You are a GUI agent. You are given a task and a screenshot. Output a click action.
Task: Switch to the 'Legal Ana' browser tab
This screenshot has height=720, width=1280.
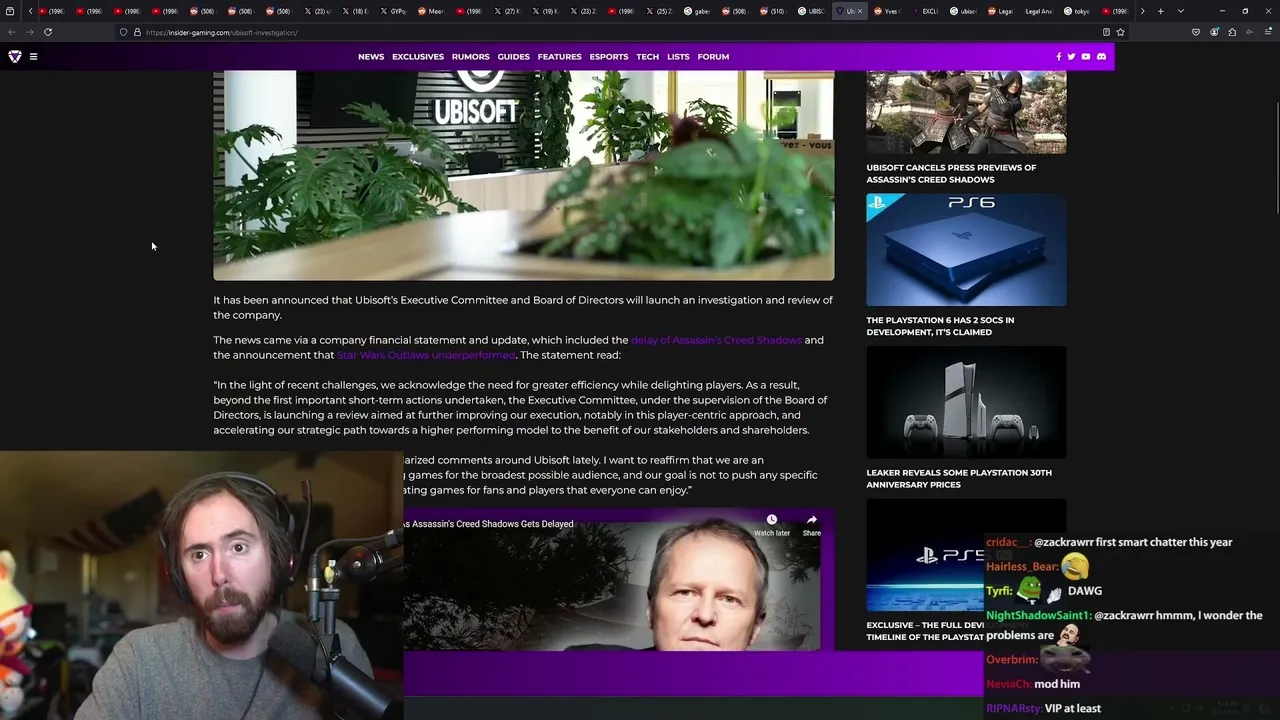point(1037,11)
